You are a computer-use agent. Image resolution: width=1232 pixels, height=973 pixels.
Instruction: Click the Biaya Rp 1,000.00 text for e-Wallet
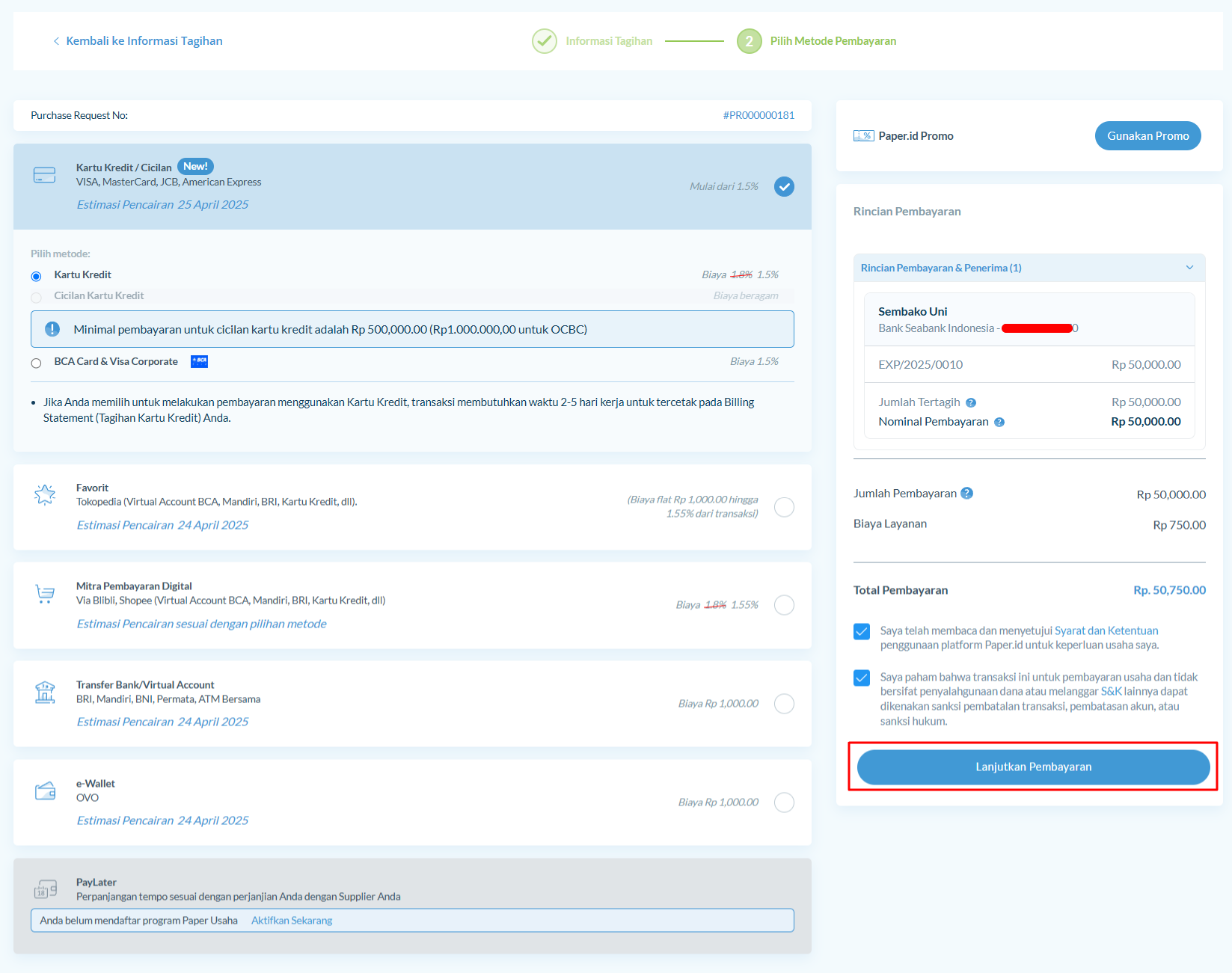click(718, 802)
